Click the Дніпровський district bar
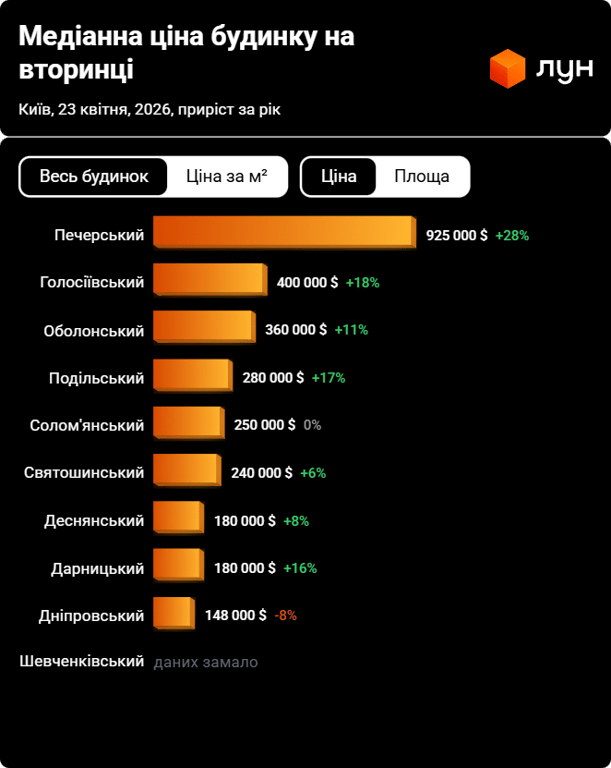The image size is (611, 768). coord(173,615)
